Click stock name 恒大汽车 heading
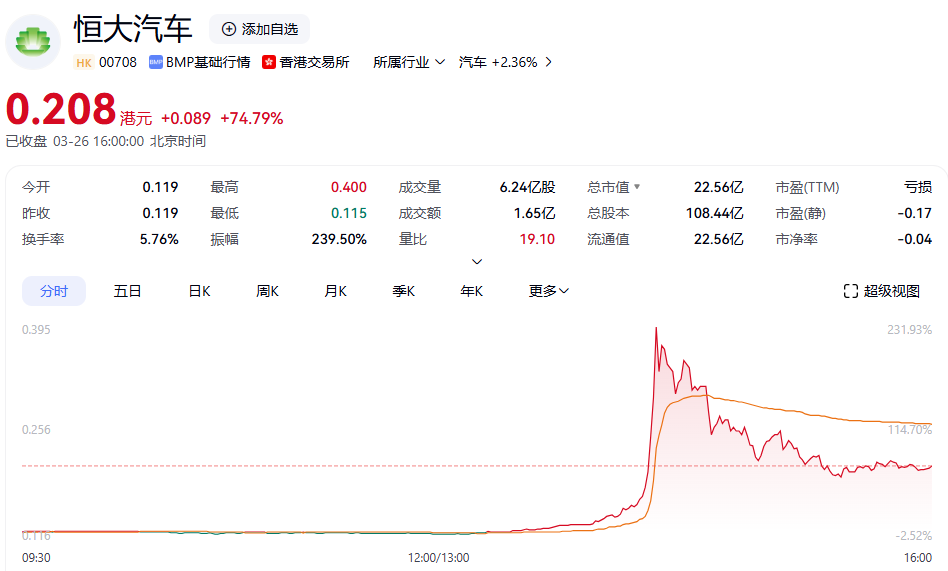The image size is (948, 571). [x=133, y=29]
